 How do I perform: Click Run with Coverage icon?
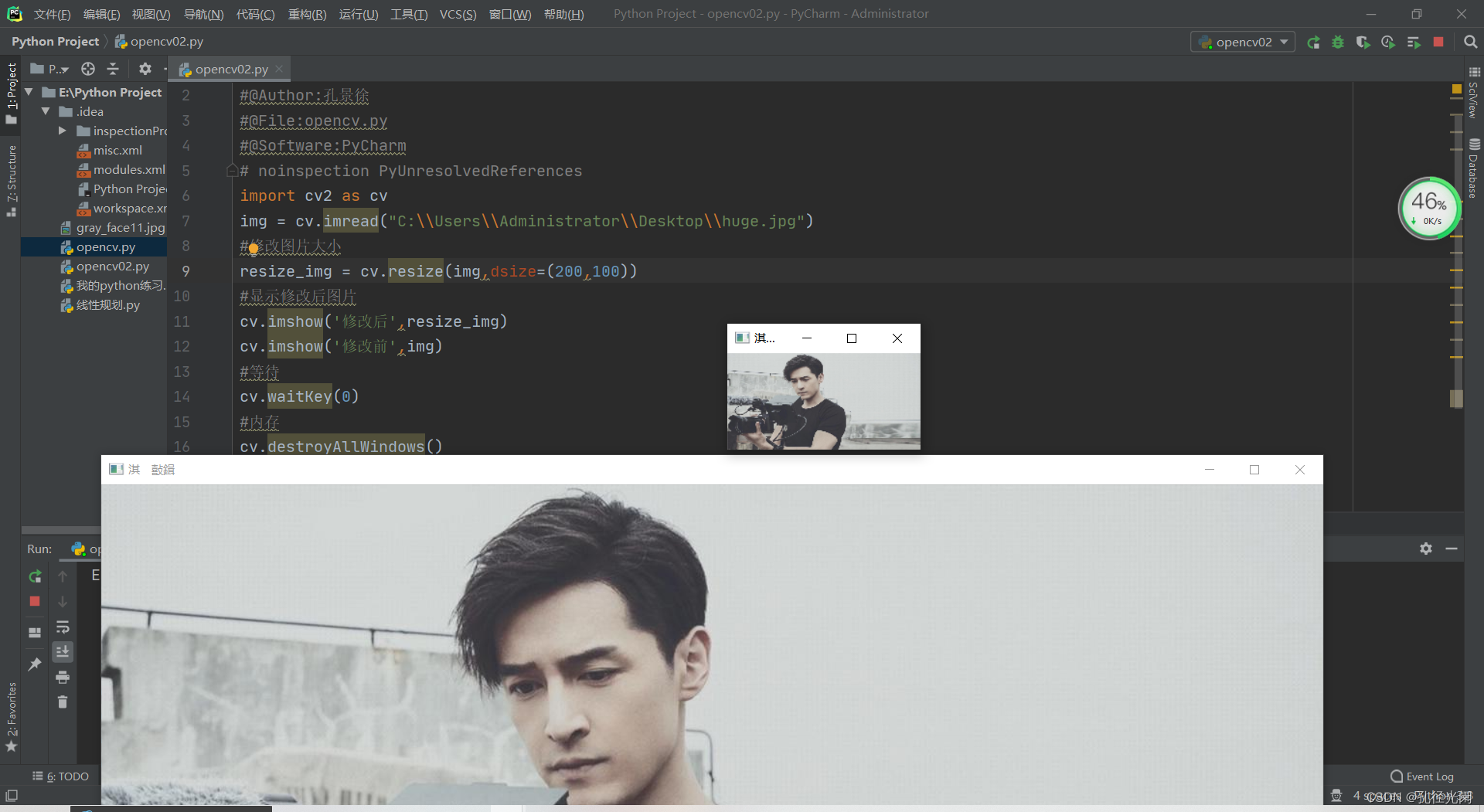click(x=1363, y=42)
